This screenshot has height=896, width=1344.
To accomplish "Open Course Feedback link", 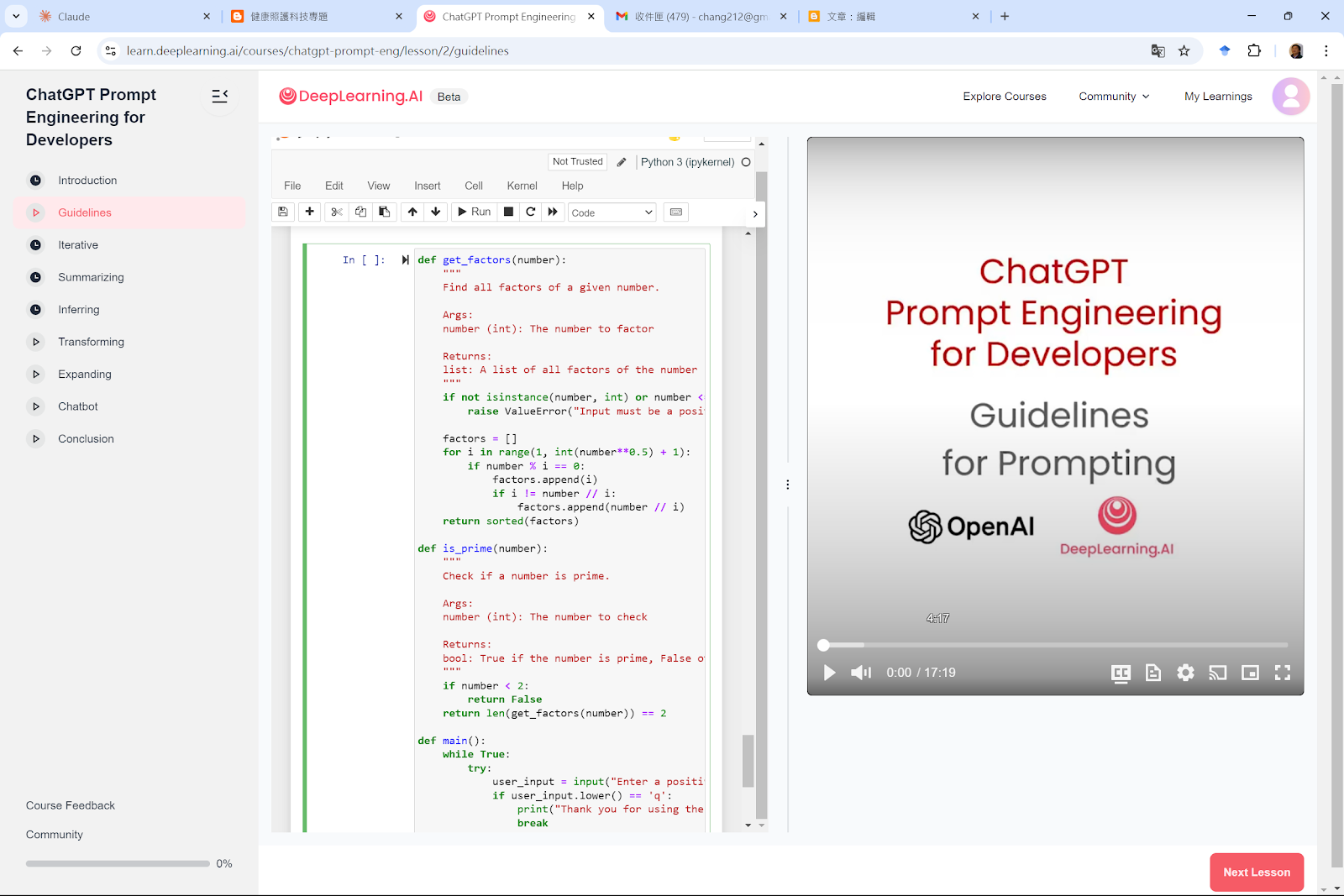I will 71,805.
